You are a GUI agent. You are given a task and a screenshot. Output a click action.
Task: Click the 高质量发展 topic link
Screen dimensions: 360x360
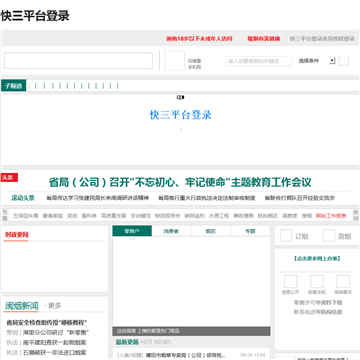pos(114,216)
